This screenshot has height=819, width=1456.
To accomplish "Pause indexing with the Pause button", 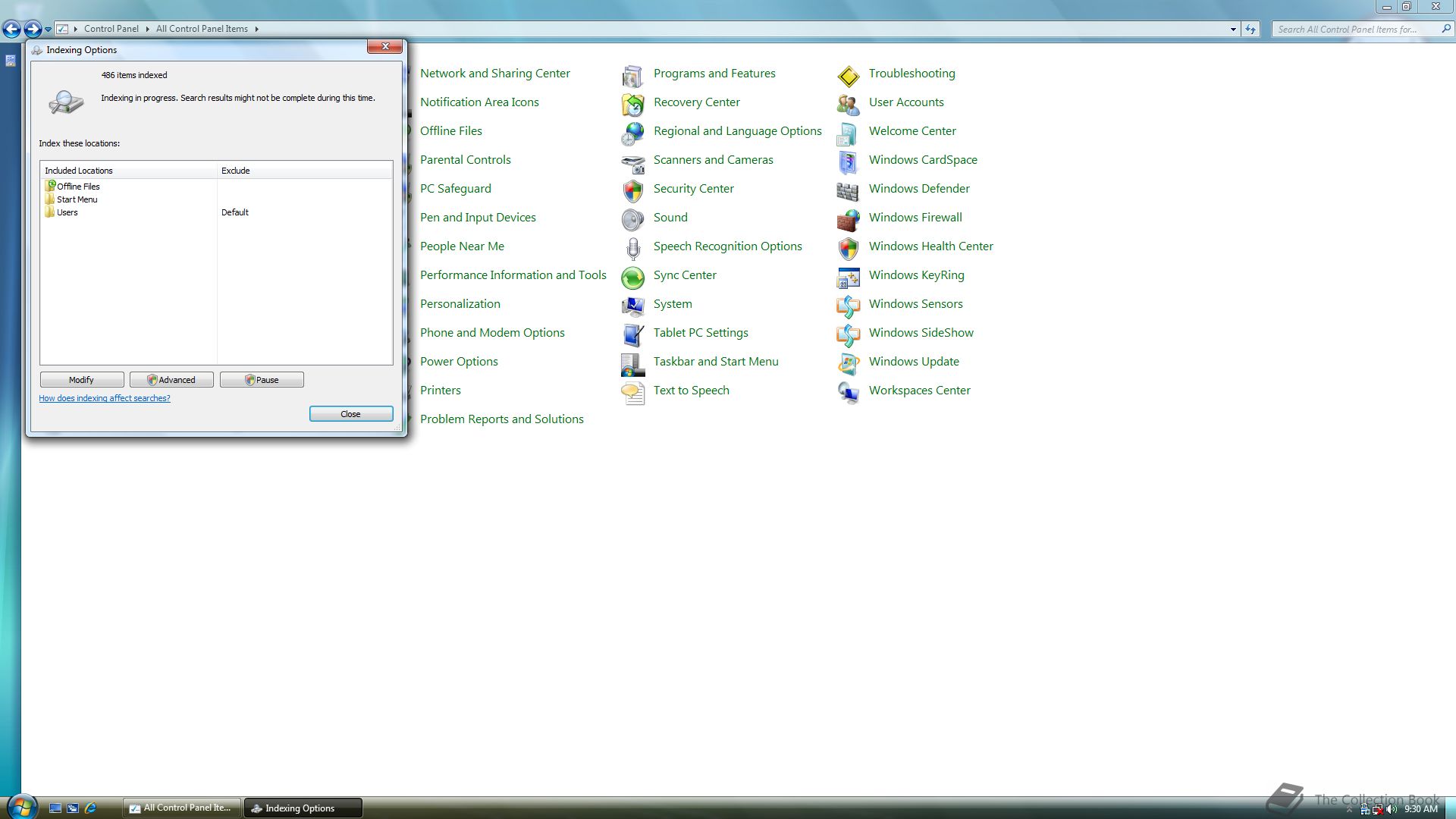I will pyautogui.click(x=262, y=380).
